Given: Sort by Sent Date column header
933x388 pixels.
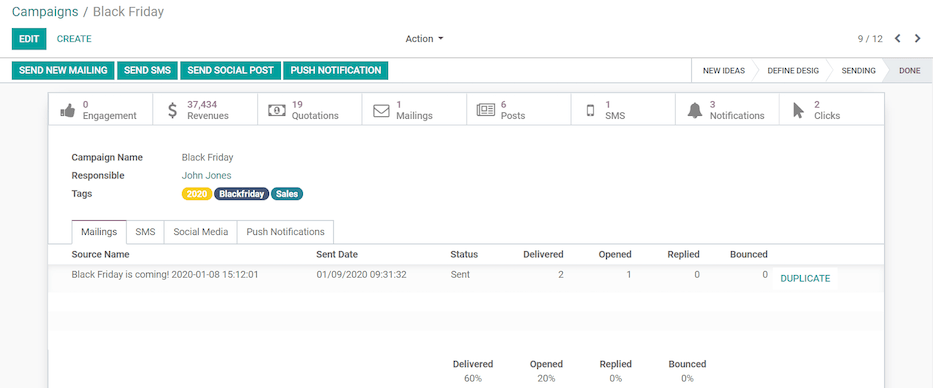Looking at the screenshot, I should [x=337, y=254].
